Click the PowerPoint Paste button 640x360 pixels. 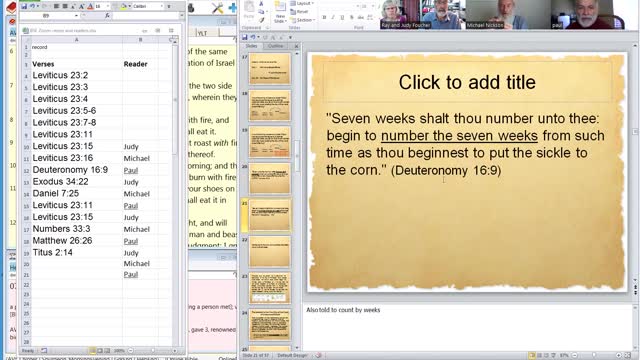[249, 10]
